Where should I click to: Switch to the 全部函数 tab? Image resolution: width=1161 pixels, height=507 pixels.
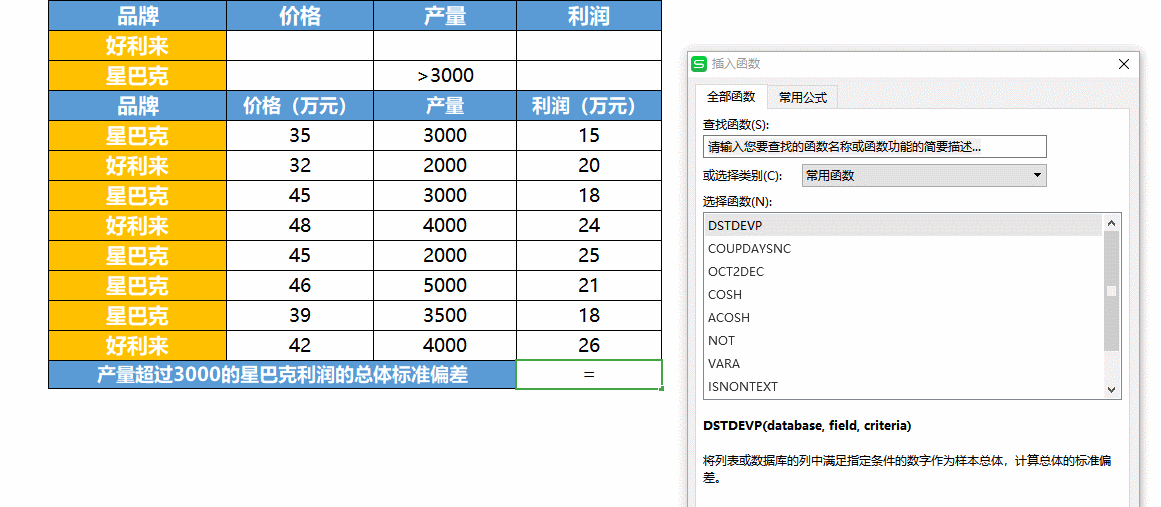coord(731,96)
